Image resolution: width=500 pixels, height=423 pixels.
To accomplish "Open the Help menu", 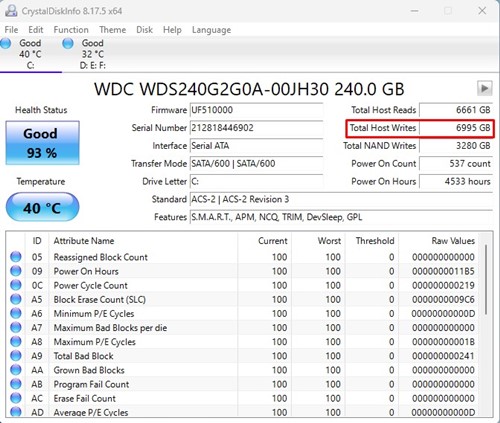I will (x=172, y=30).
